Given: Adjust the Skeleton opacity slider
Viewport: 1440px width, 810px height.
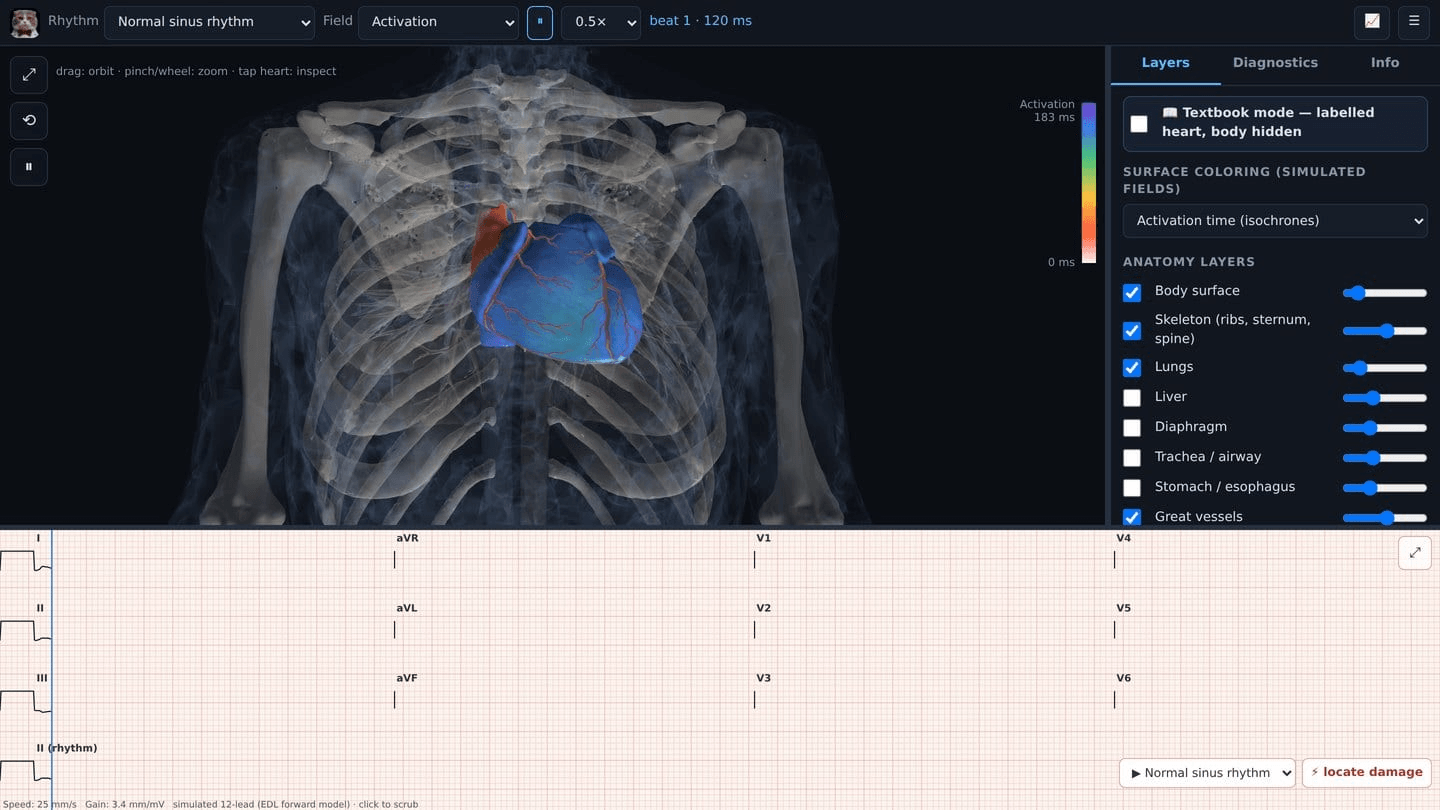Looking at the screenshot, I should pos(1384,330).
